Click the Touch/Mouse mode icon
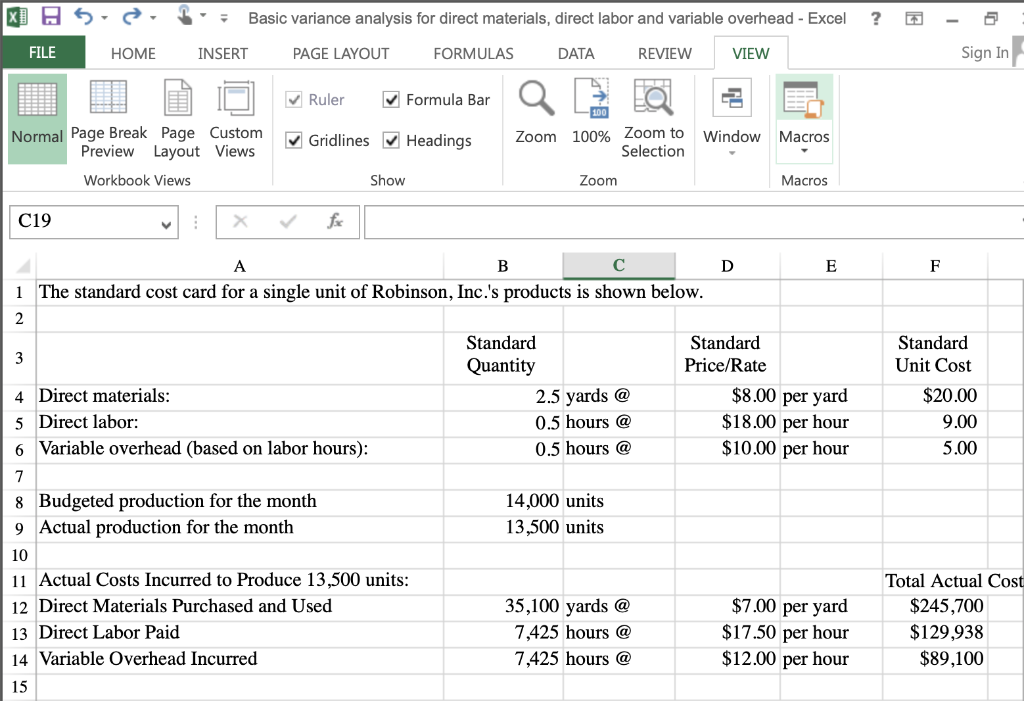Viewport: 1024px width, 701px height. [185, 15]
